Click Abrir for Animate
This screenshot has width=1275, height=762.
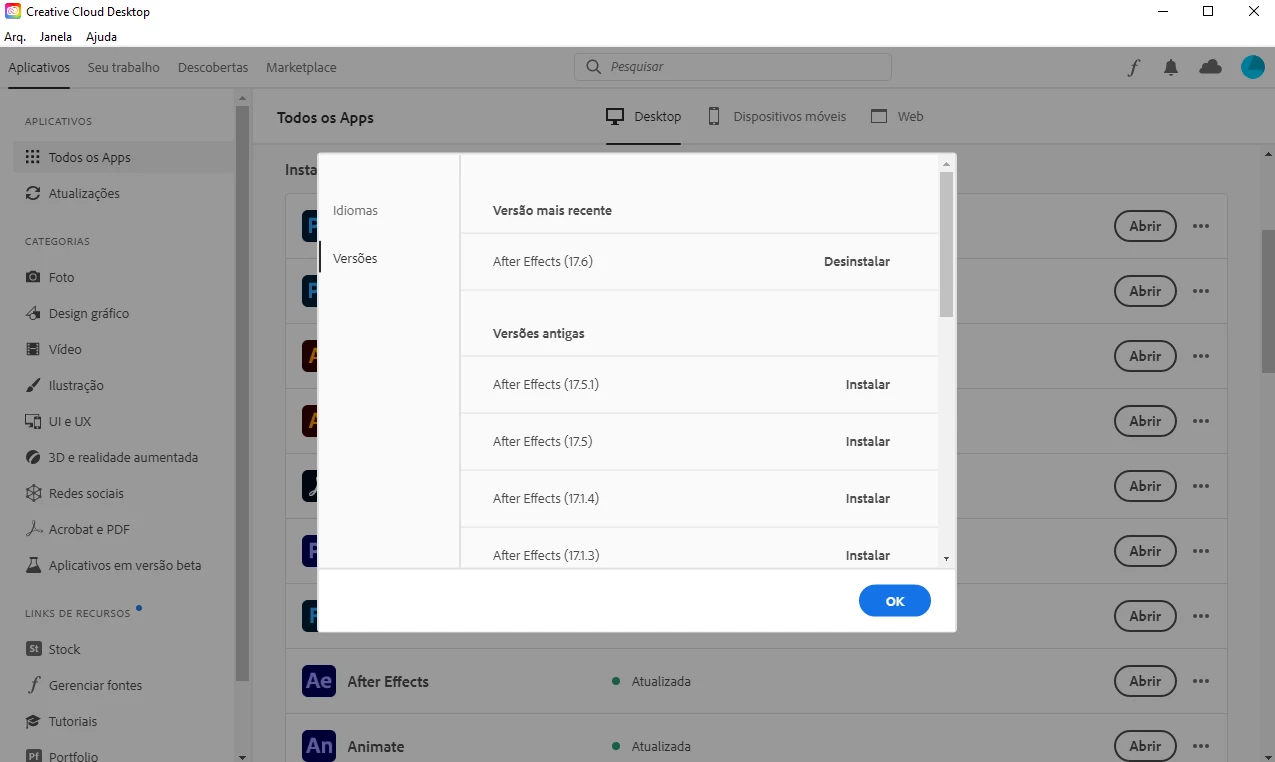point(1145,746)
